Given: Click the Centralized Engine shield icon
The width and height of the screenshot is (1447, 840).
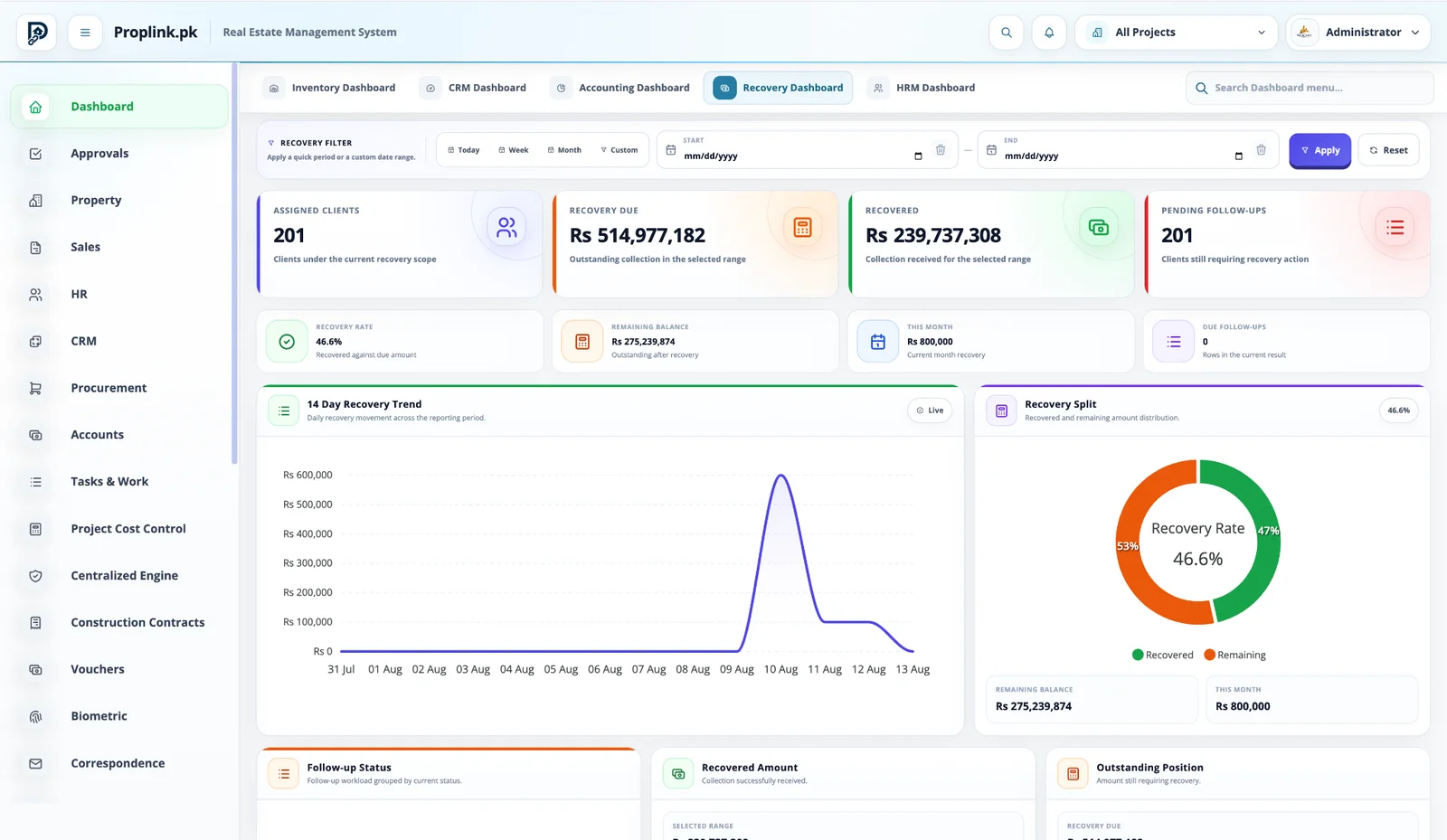Looking at the screenshot, I should [35, 576].
